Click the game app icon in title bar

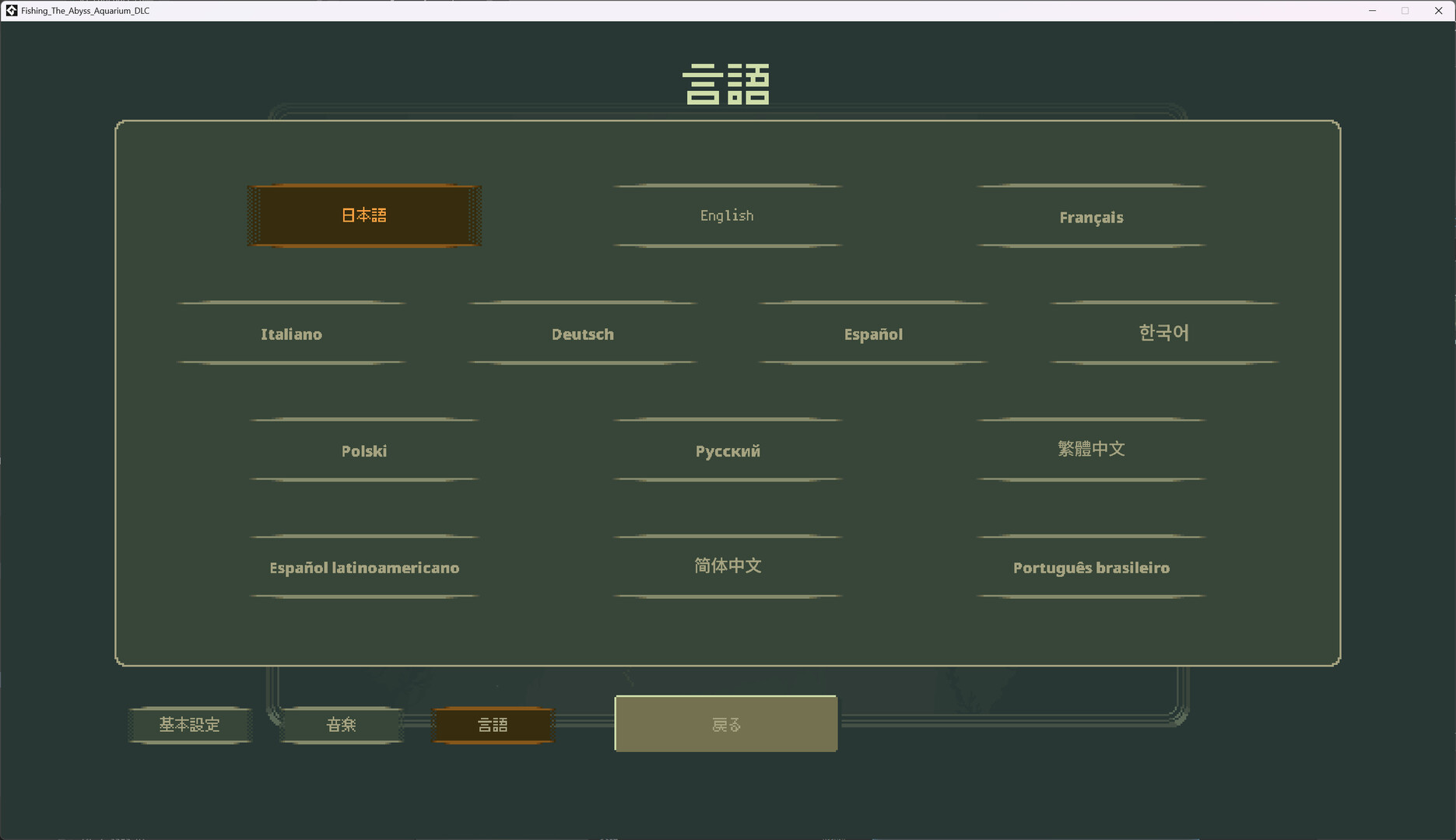[11, 11]
